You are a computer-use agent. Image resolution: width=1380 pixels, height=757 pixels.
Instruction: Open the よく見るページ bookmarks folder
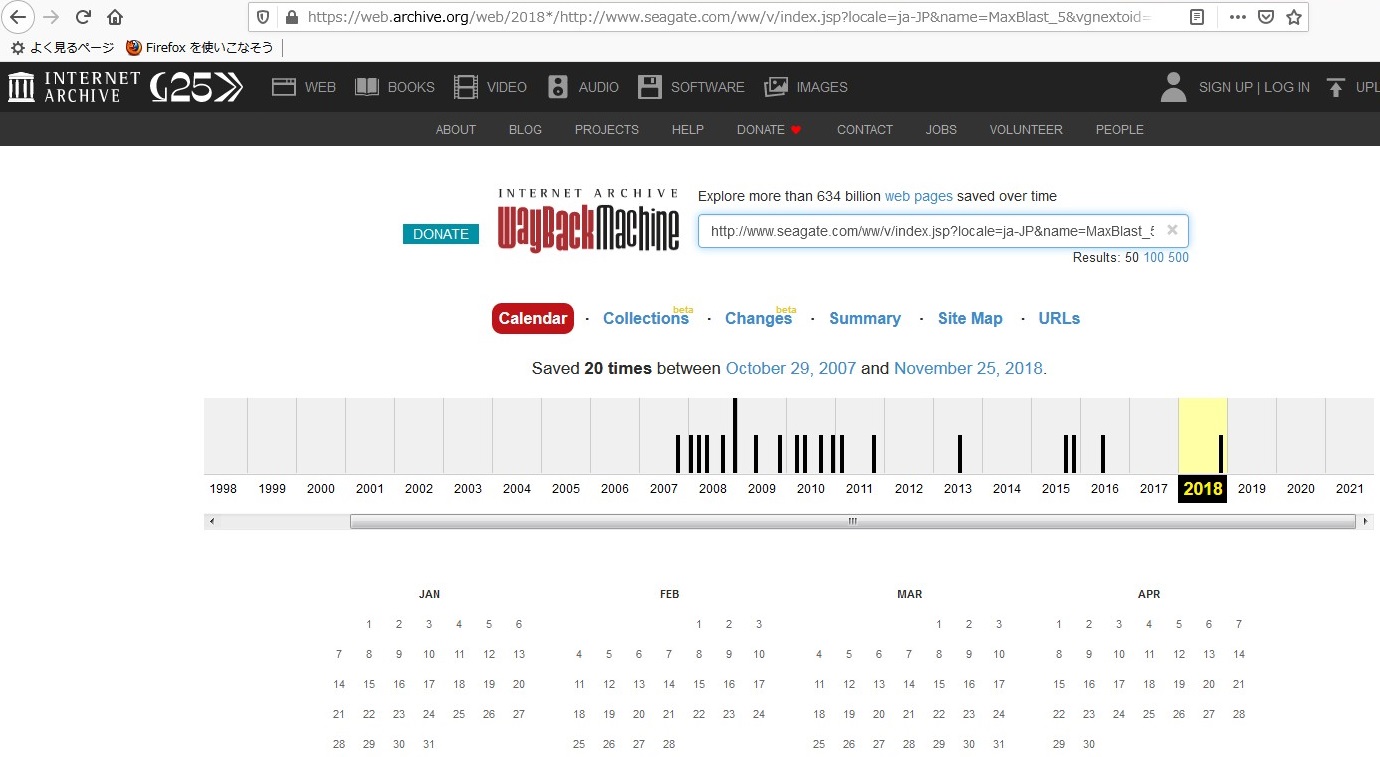[x=62, y=47]
